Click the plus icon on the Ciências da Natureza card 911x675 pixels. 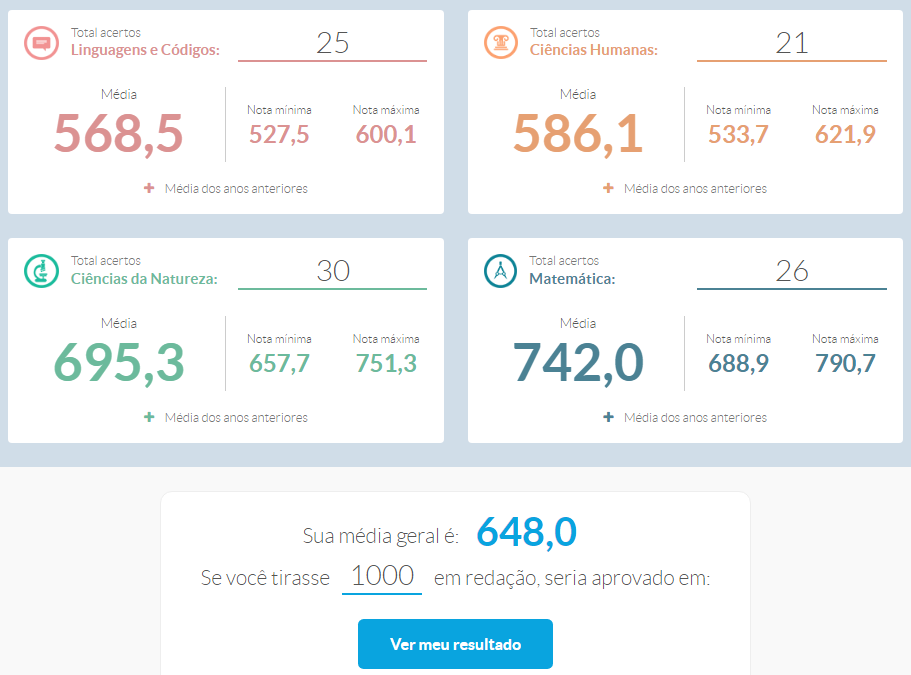click(149, 417)
